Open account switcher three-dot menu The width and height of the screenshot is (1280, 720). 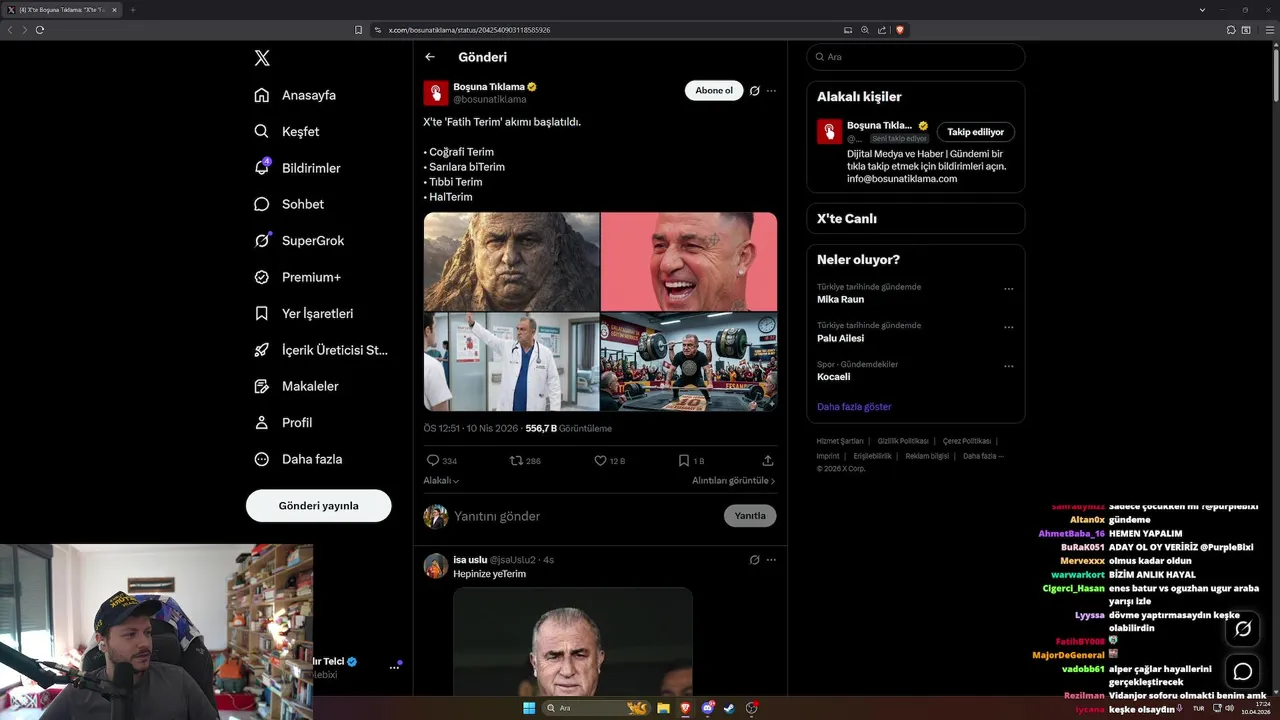click(394, 667)
